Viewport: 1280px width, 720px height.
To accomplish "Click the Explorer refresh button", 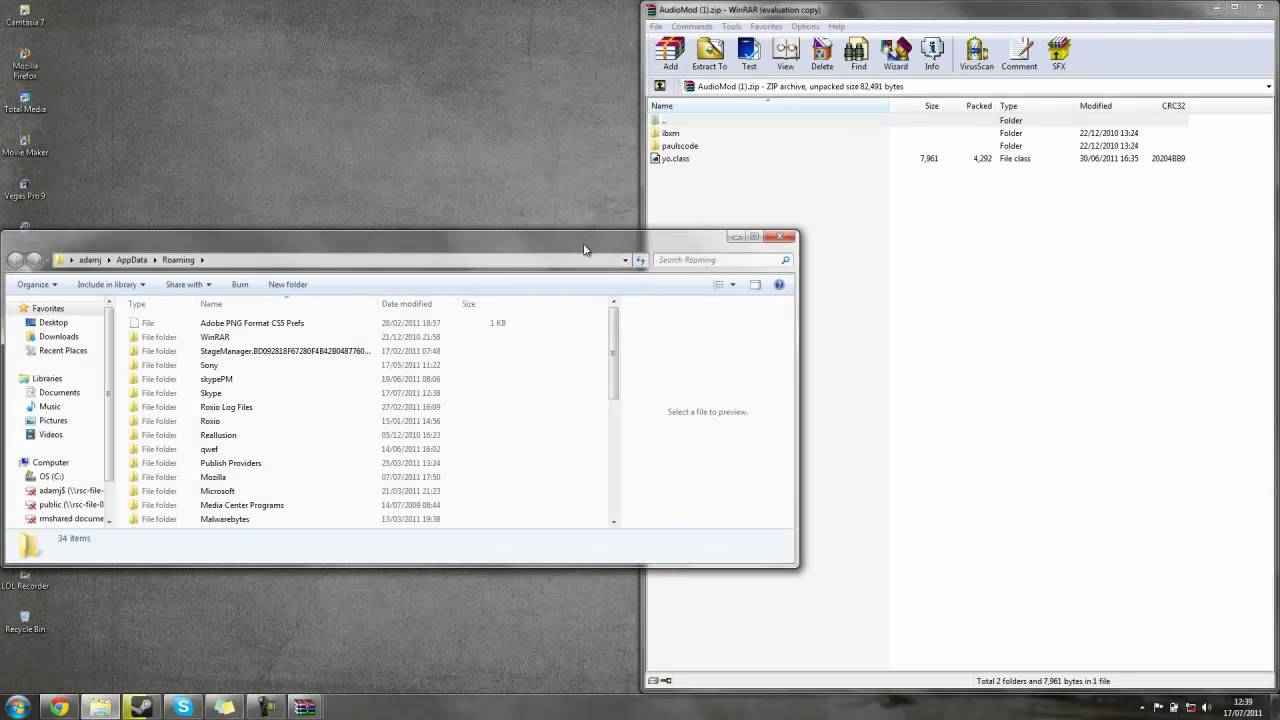I will [x=641, y=260].
